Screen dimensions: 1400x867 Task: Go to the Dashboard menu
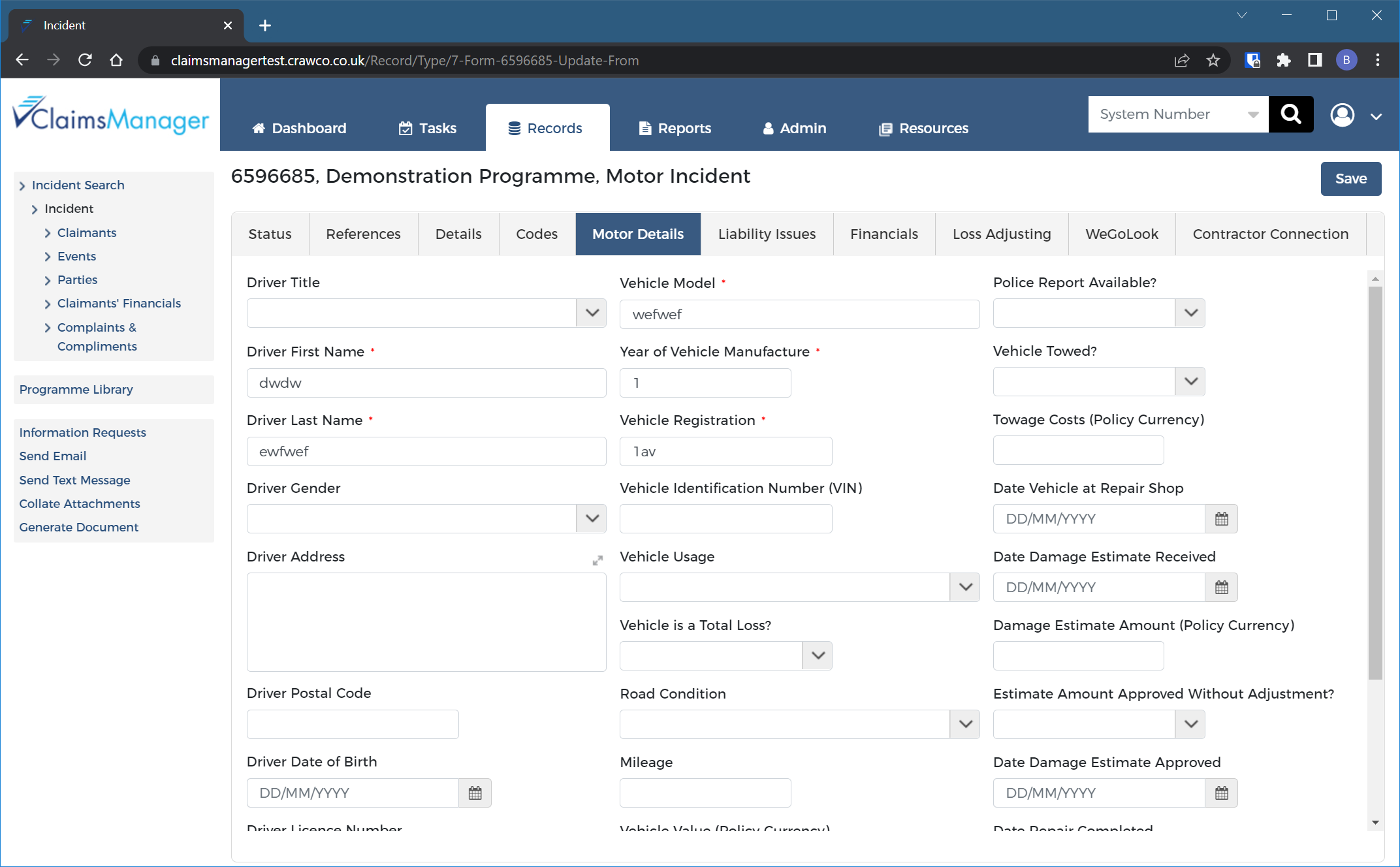299,128
